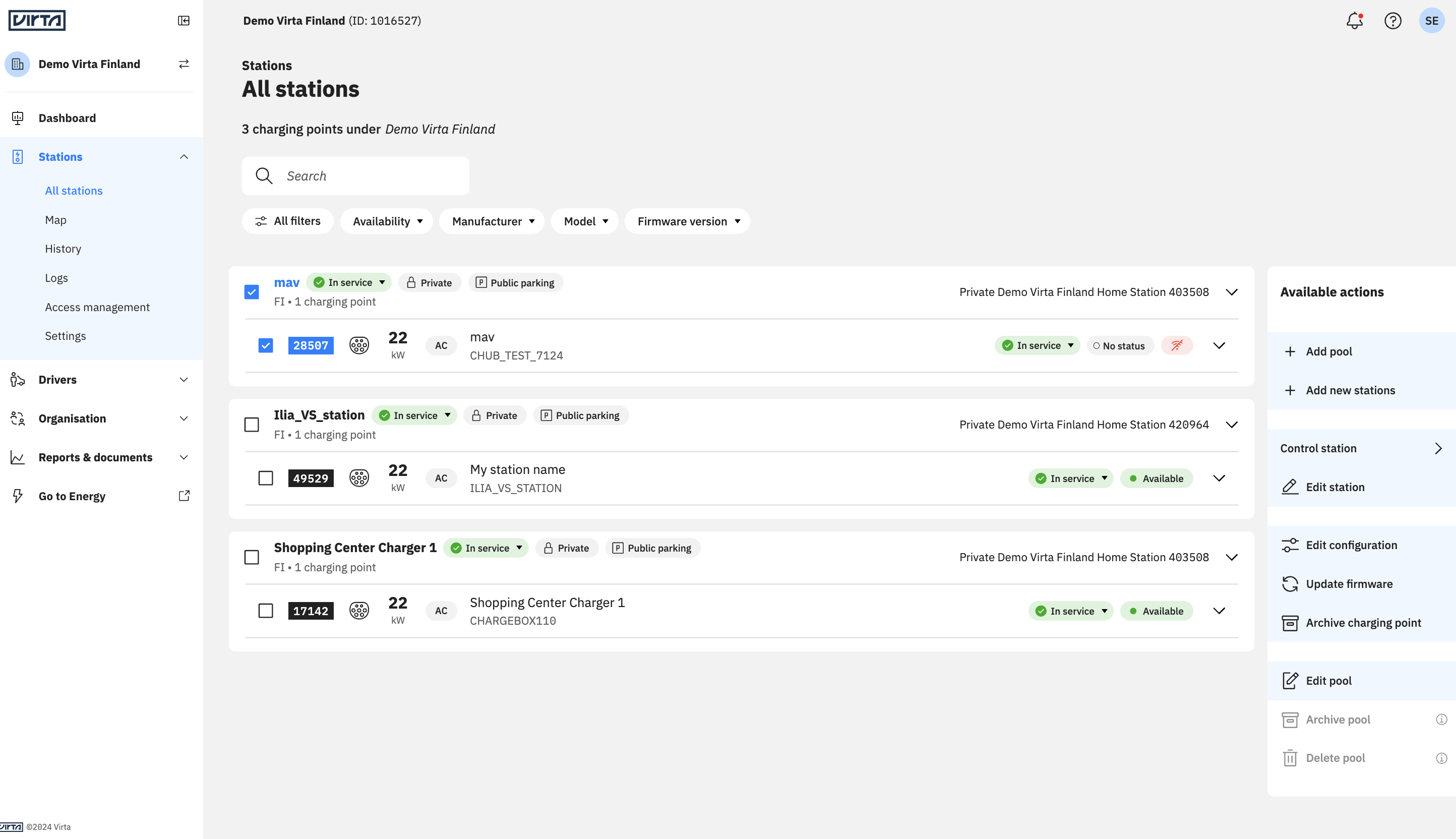The image size is (1456, 839).
Task: Expand charging point 28507 details chevron
Action: click(1219, 346)
